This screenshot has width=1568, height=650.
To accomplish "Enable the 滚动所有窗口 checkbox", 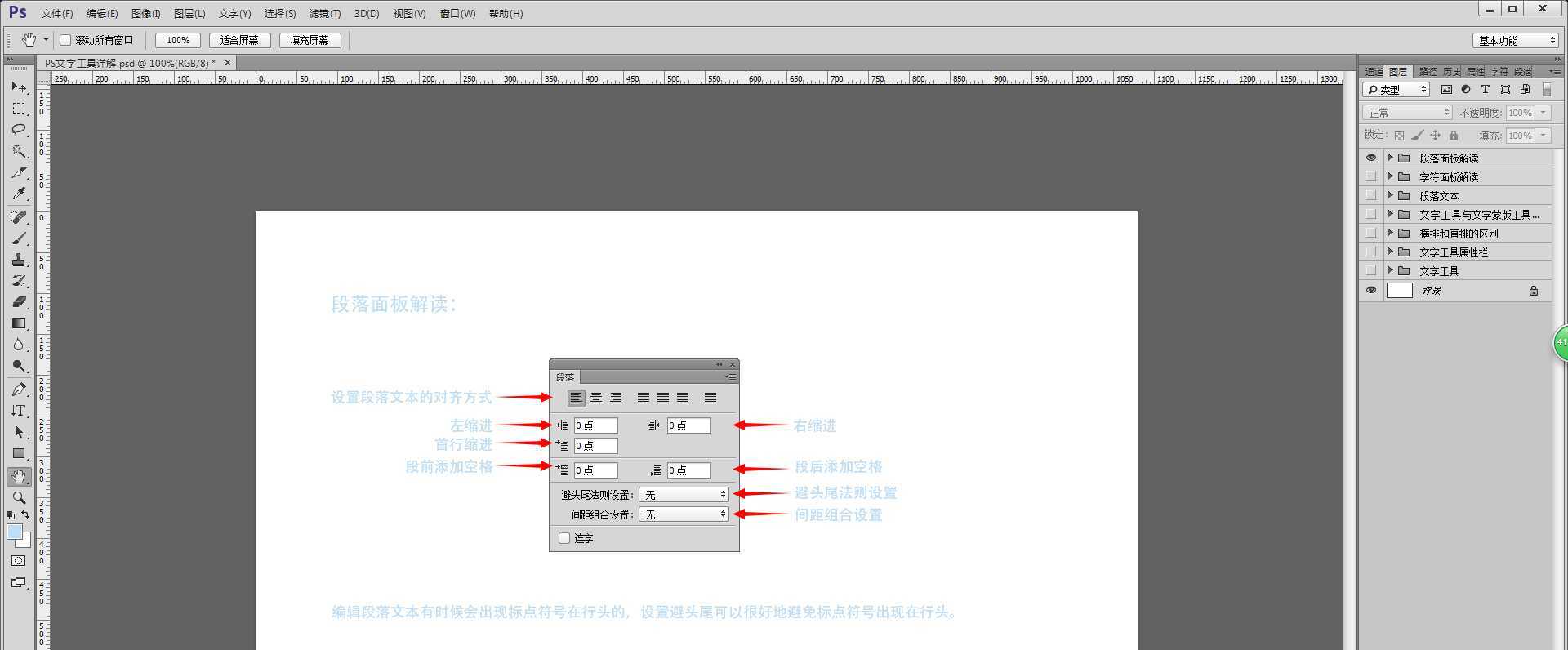I will pyautogui.click(x=65, y=40).
